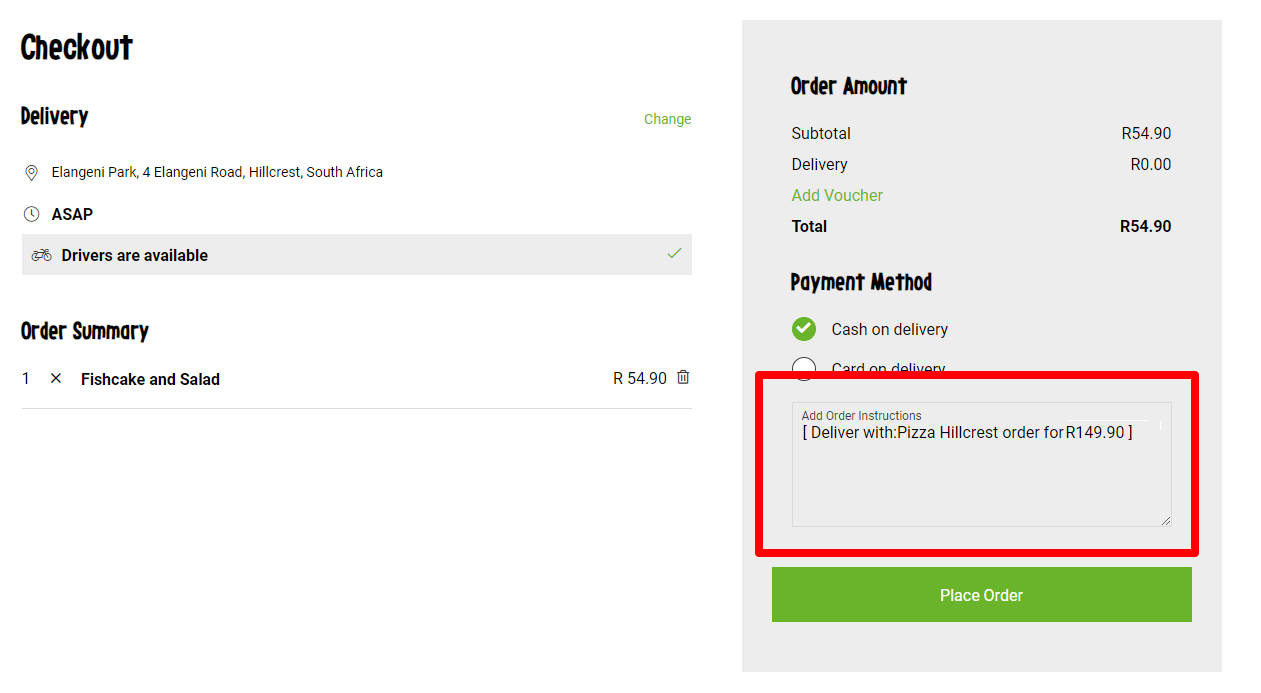This screenshot has width=1261, height=693.
Task: Click the R 54.90 item price
Action: (x=639, y=378)
